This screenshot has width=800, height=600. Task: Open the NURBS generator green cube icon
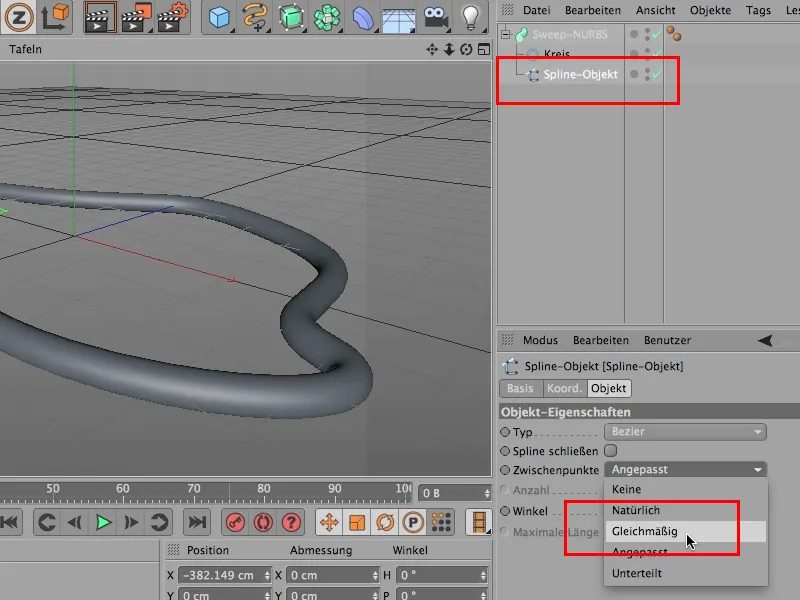point(291,17)
